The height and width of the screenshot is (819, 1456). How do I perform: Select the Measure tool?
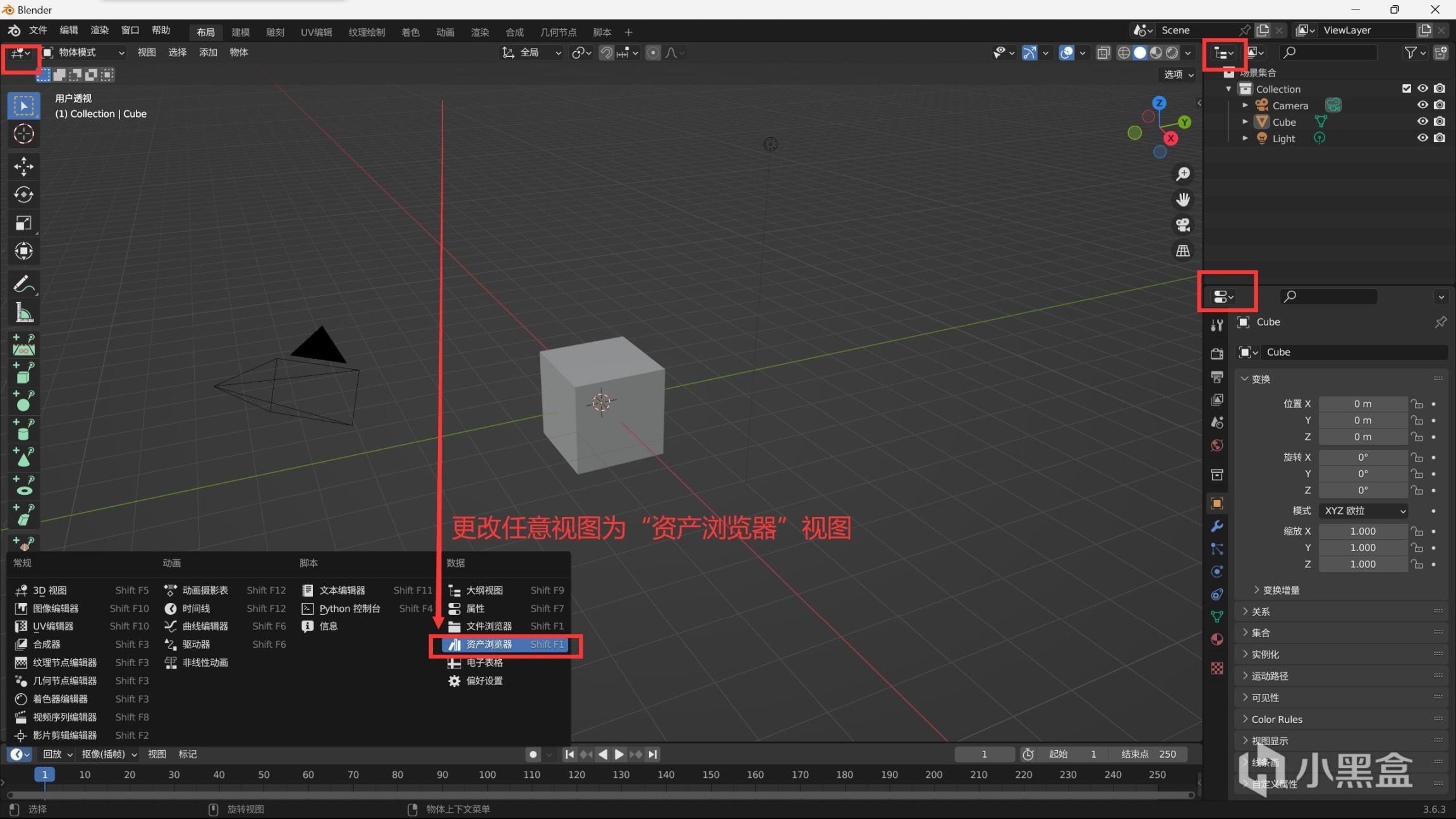23,312
